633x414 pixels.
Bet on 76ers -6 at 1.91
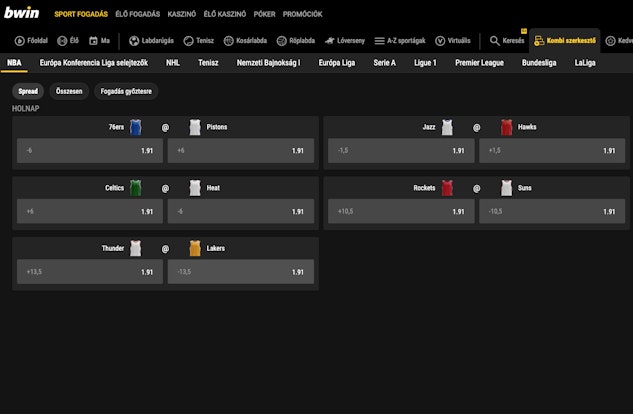[90, 151]
